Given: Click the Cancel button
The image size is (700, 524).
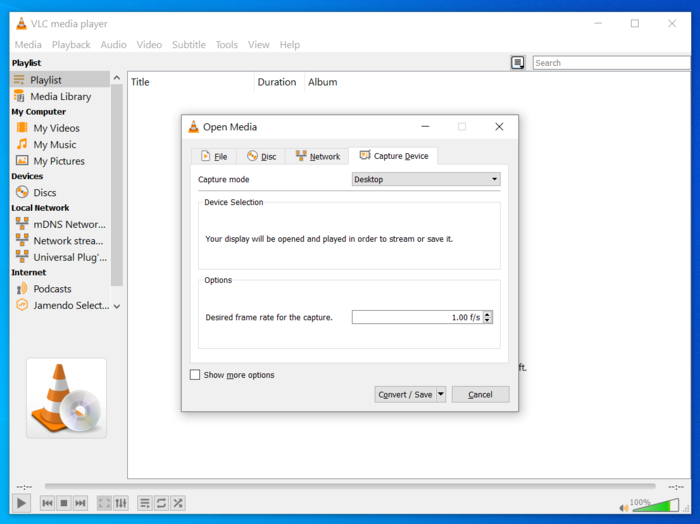Looking at the screenshot, I should [480, 394].
